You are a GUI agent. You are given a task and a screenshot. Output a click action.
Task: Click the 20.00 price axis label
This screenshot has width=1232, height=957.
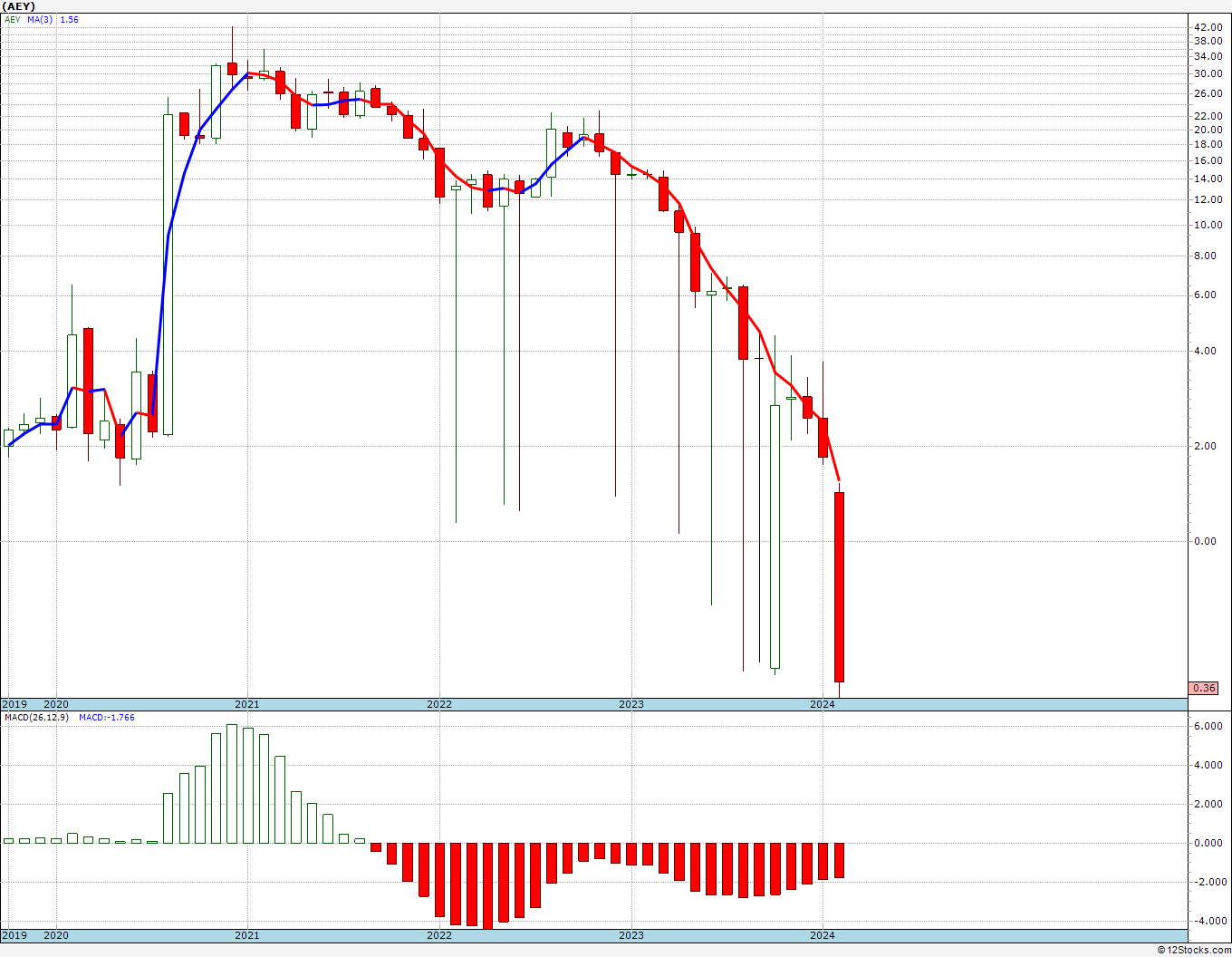(x=1208, y=130)
